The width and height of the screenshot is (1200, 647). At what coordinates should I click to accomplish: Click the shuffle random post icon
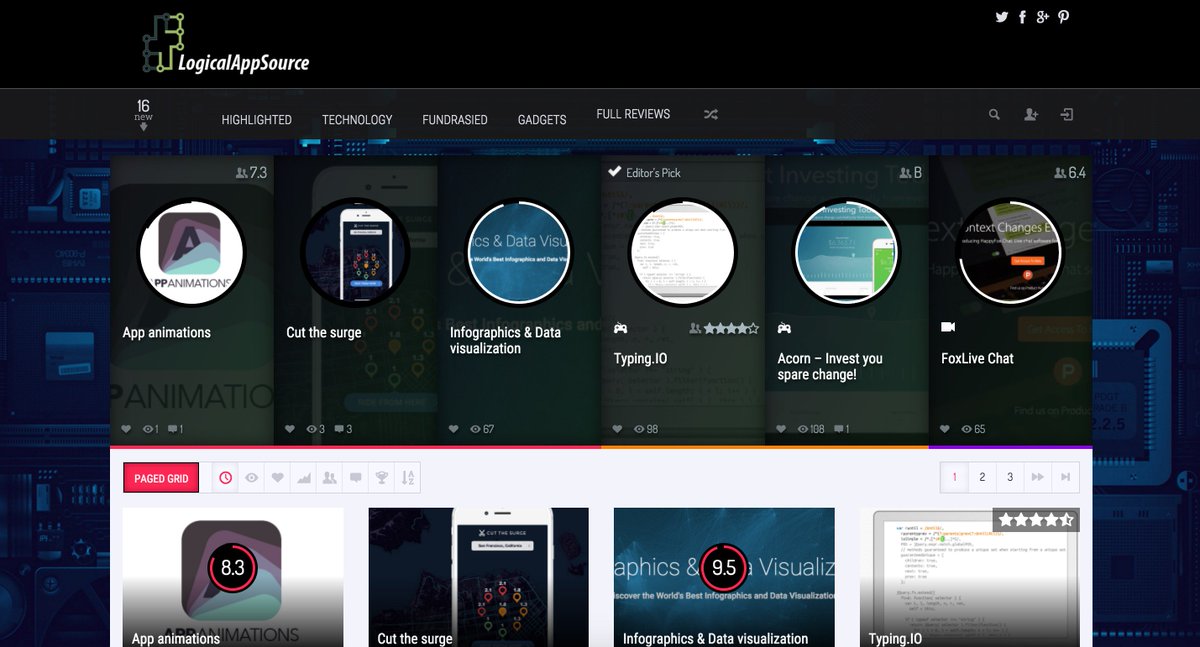coord(711,115)
